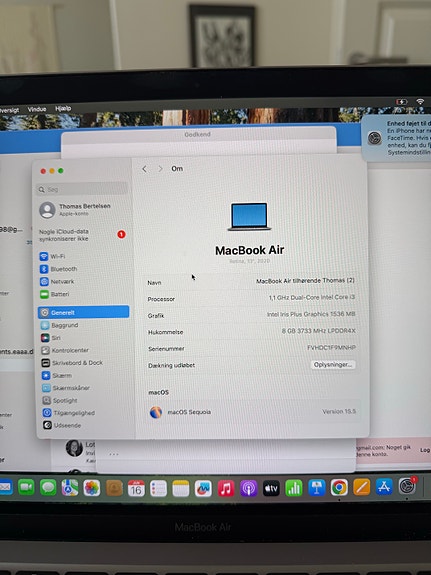Viewport: 431px width, 575px height.
Task: Go back with the left chevron
Action: [145, 169]
